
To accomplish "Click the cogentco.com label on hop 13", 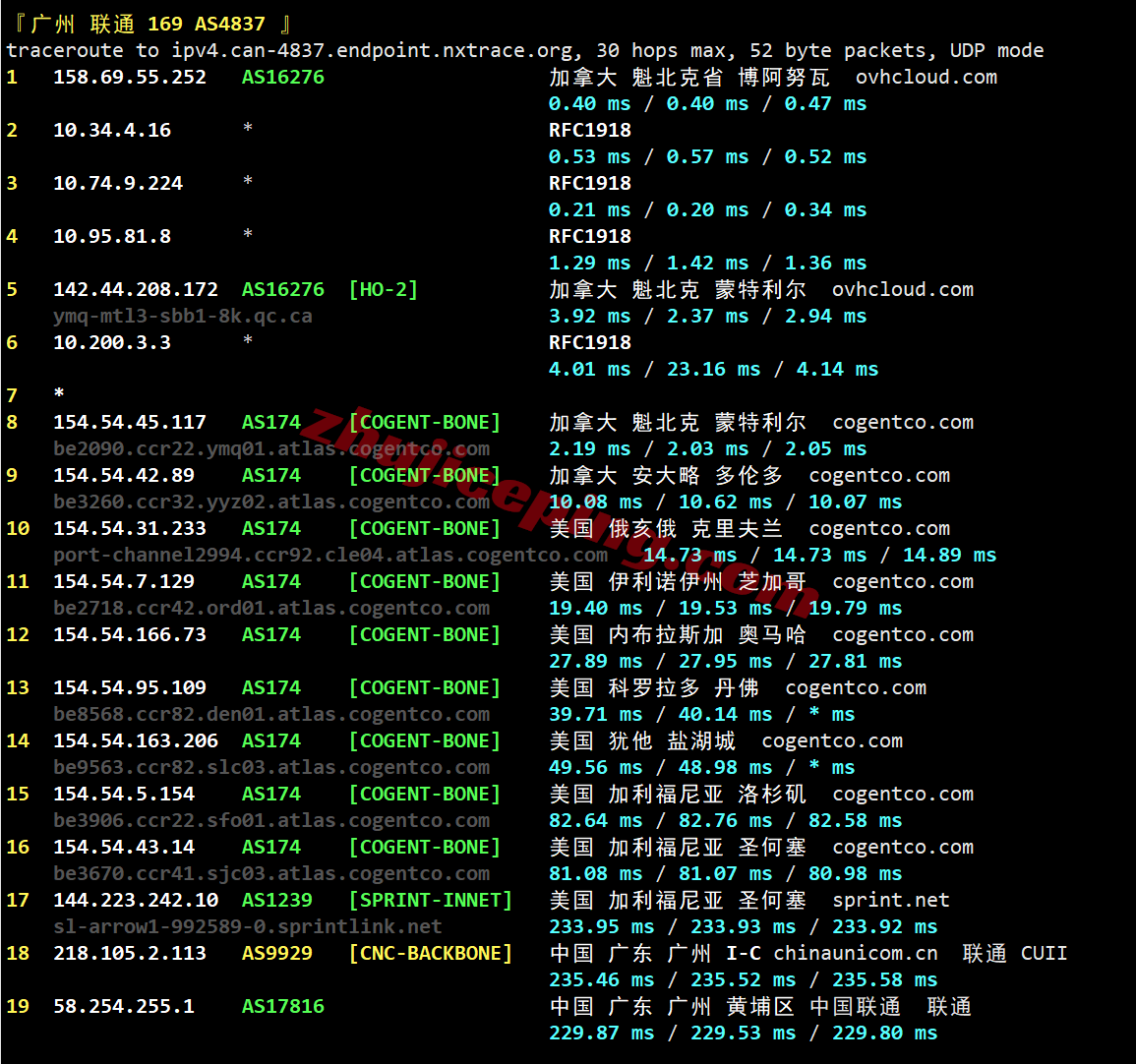I will [x=855, y=687].
